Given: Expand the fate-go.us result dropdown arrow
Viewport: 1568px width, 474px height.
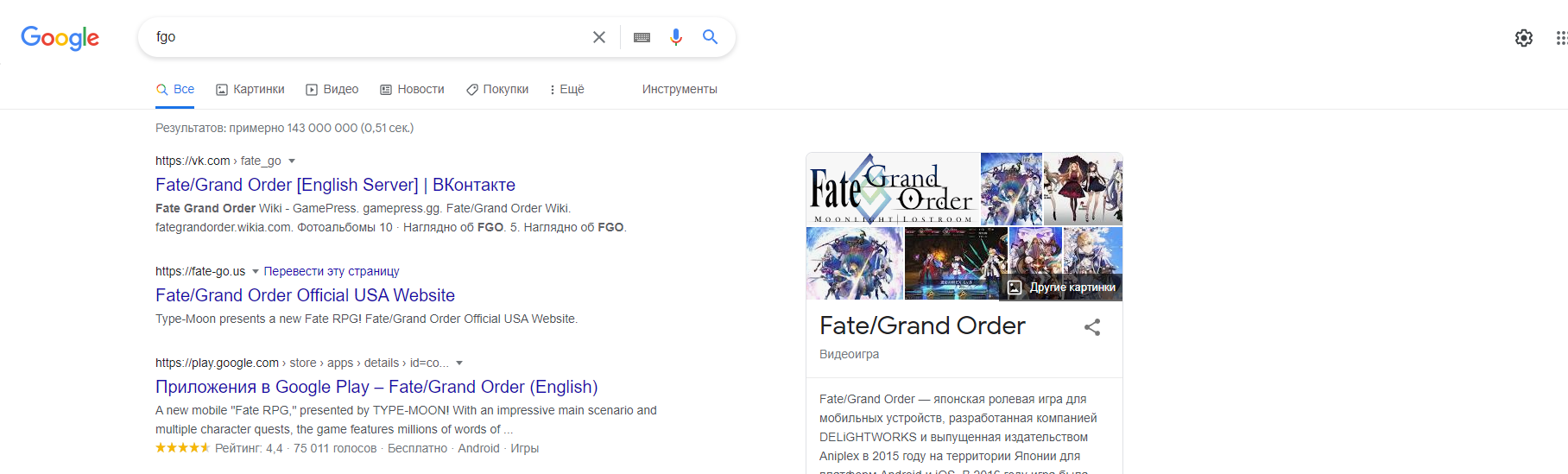Looking at the screenshot, I should pos(256,272).
